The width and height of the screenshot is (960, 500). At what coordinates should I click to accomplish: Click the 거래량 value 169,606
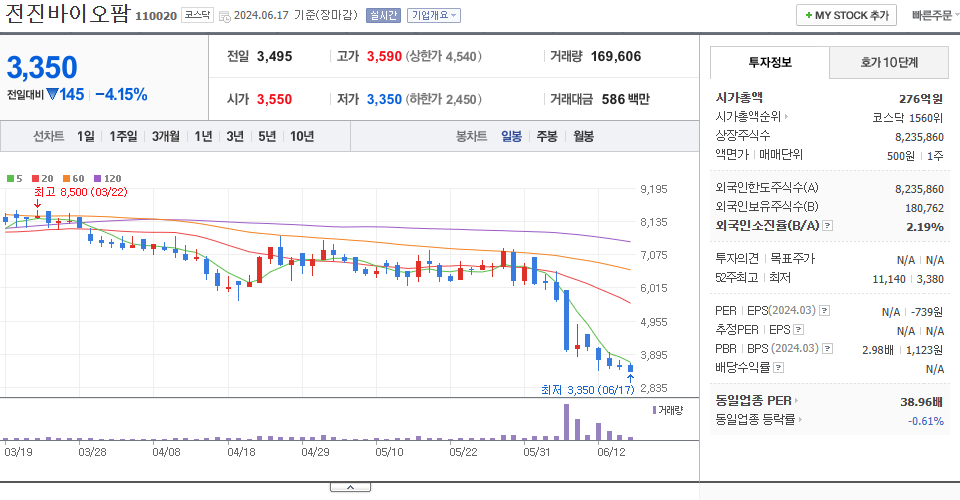coord(615,56)
